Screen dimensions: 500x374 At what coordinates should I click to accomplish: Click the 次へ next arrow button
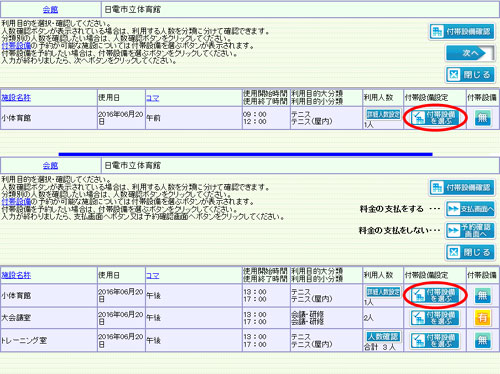point(470,53)
